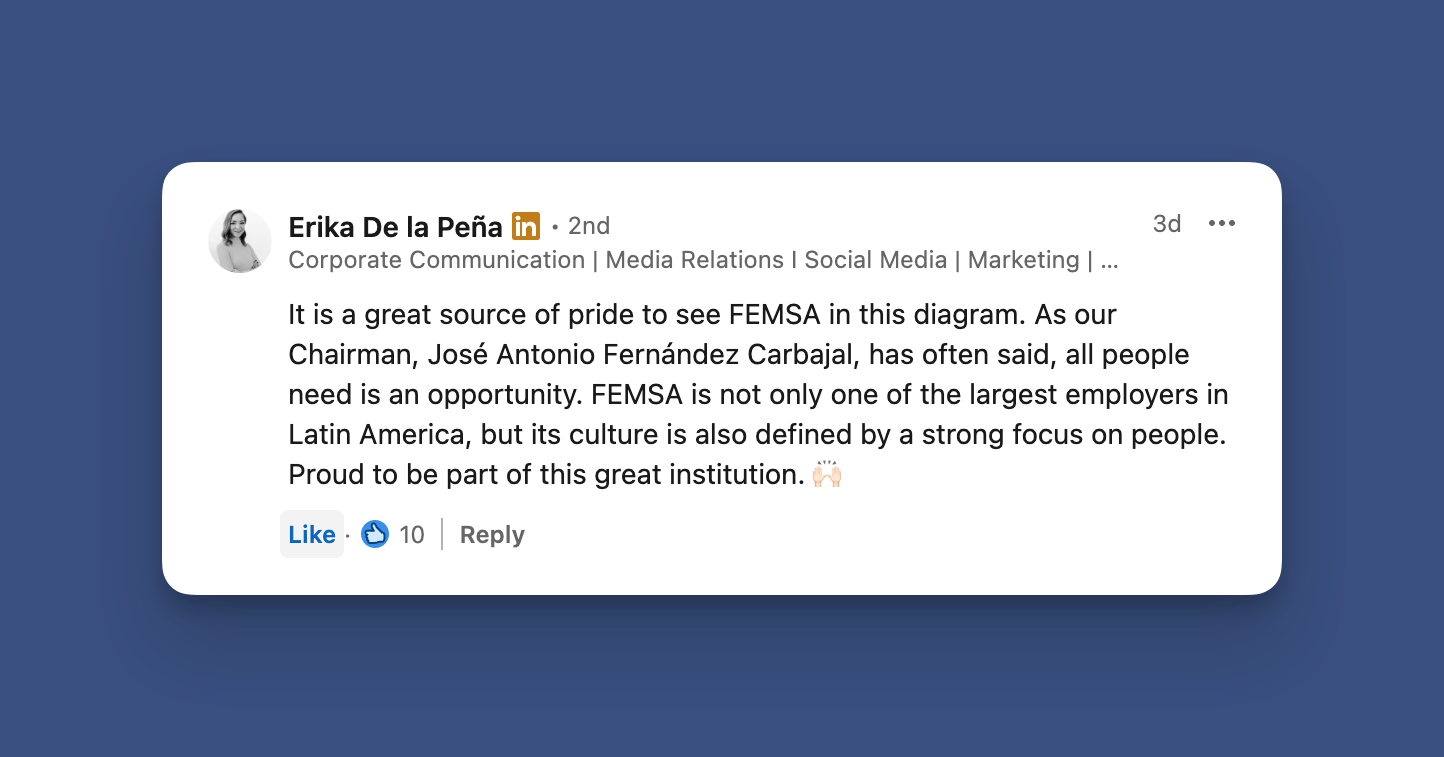Click the raised hands emoji in the comment text
Viewport: 1444px width, 757px height.
pos(827,473)
